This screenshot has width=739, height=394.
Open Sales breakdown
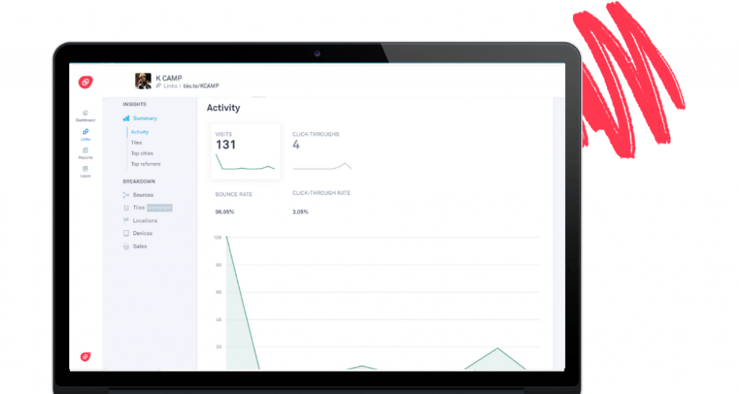coord(140,246)
